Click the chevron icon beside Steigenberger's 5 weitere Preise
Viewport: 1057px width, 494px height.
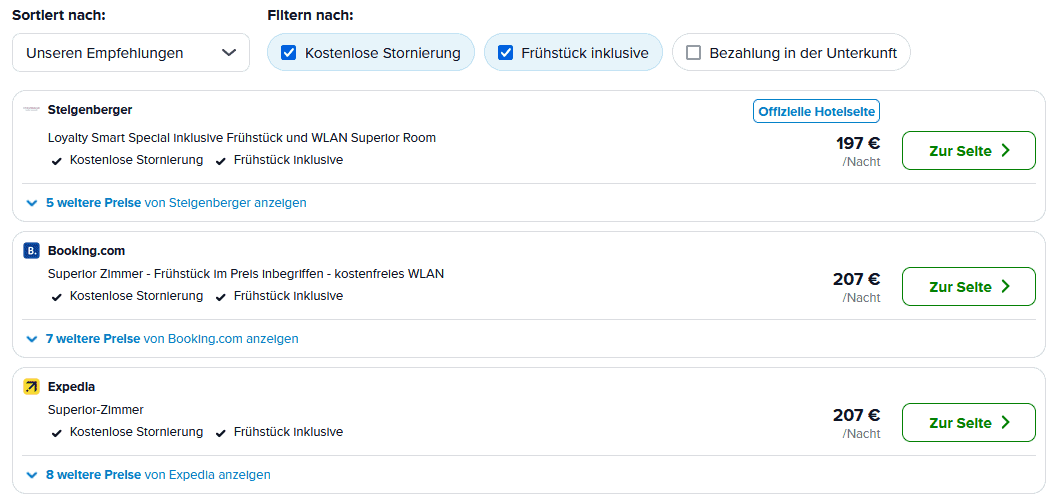coord(32,203)
